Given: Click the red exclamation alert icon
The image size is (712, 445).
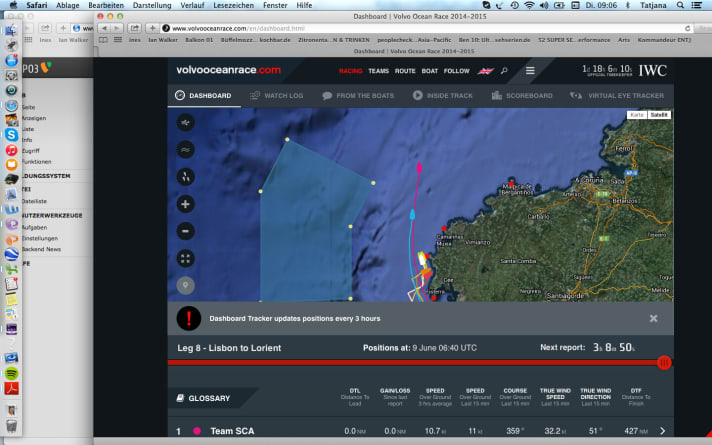Looking at the screenshot, I should coord(189,318).
